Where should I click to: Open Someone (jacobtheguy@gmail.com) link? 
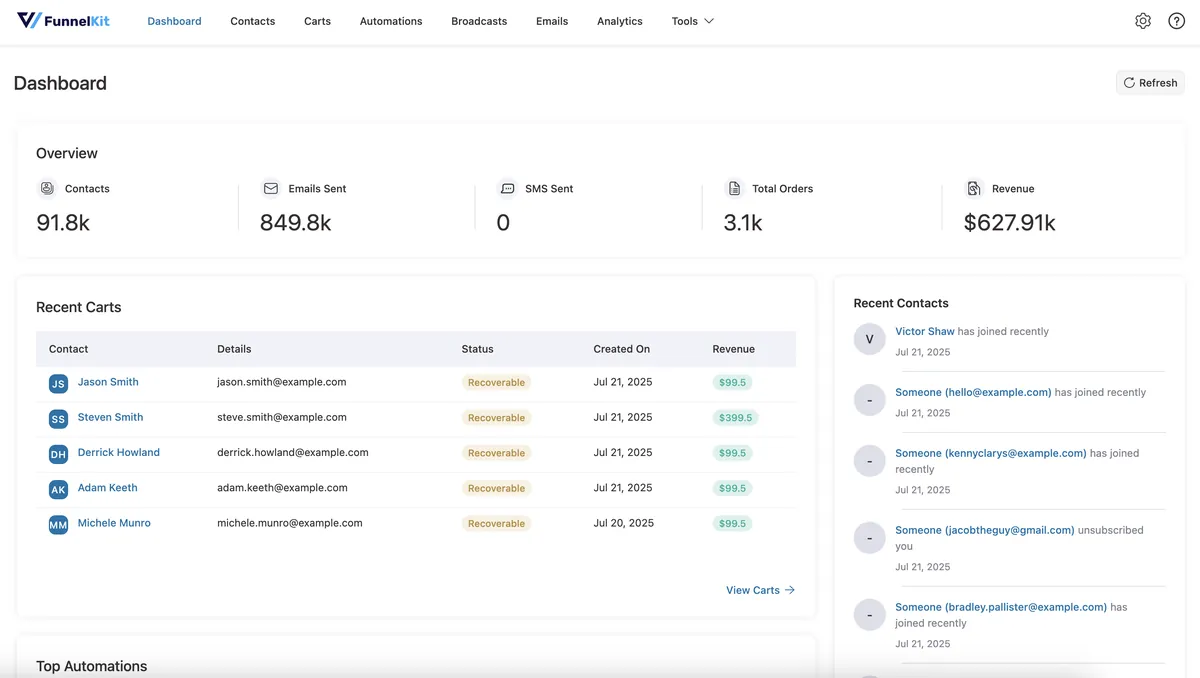pyautogui.click(x=985, y=530)
